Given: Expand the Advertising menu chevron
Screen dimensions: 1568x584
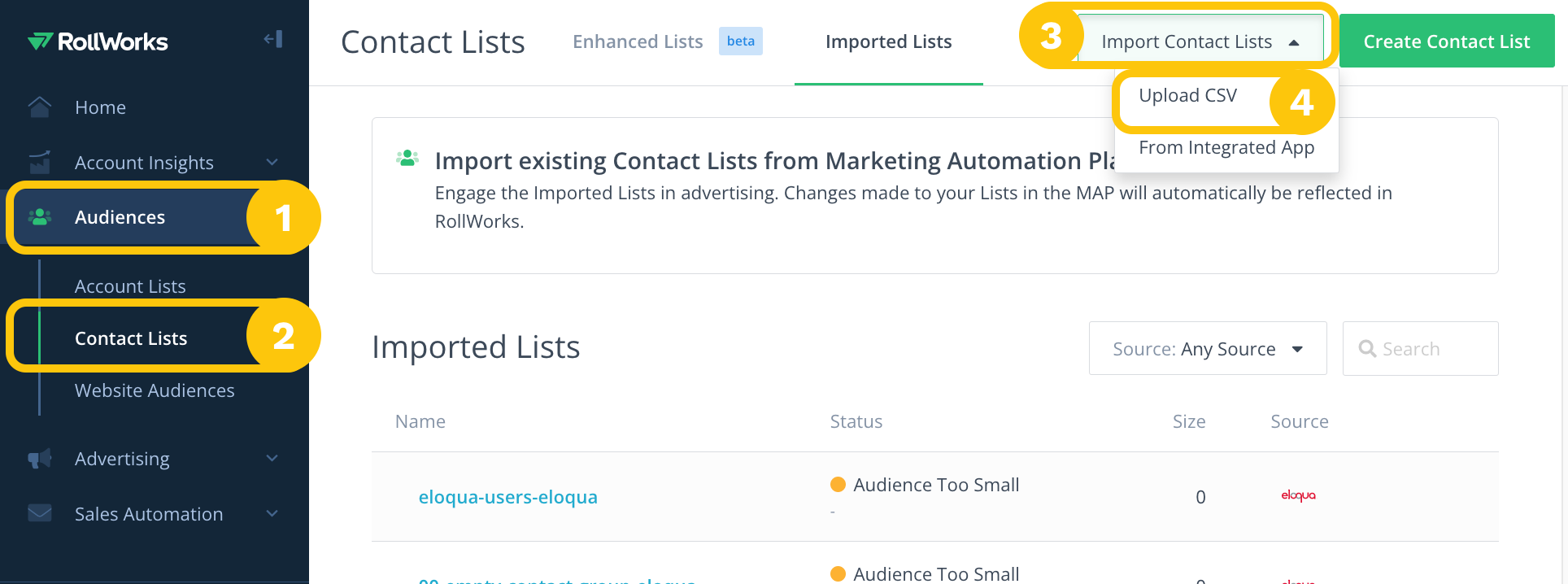Looking at the screenshot, I should click(272, 458).
